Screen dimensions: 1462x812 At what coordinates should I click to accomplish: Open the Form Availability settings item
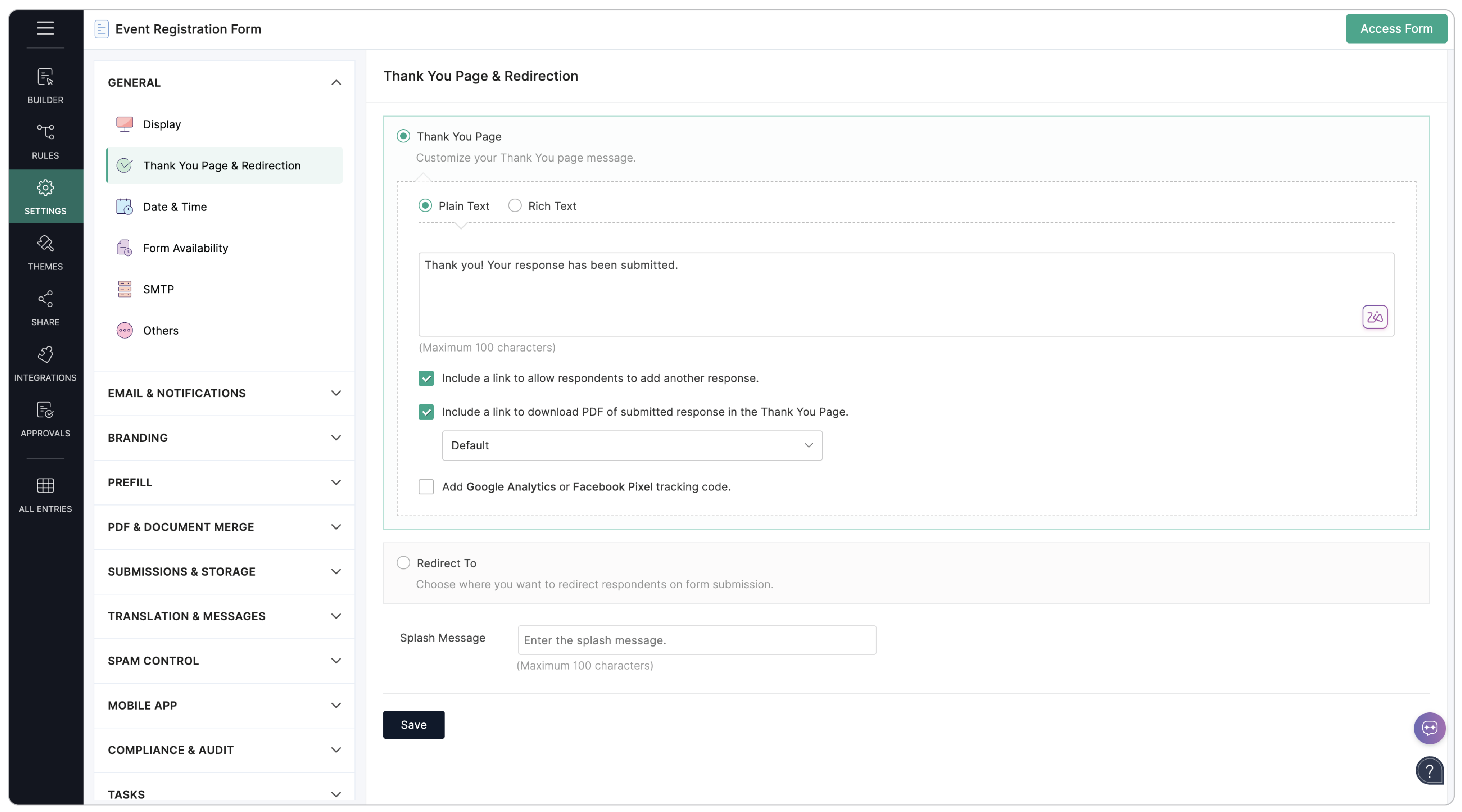click(185, 248)
